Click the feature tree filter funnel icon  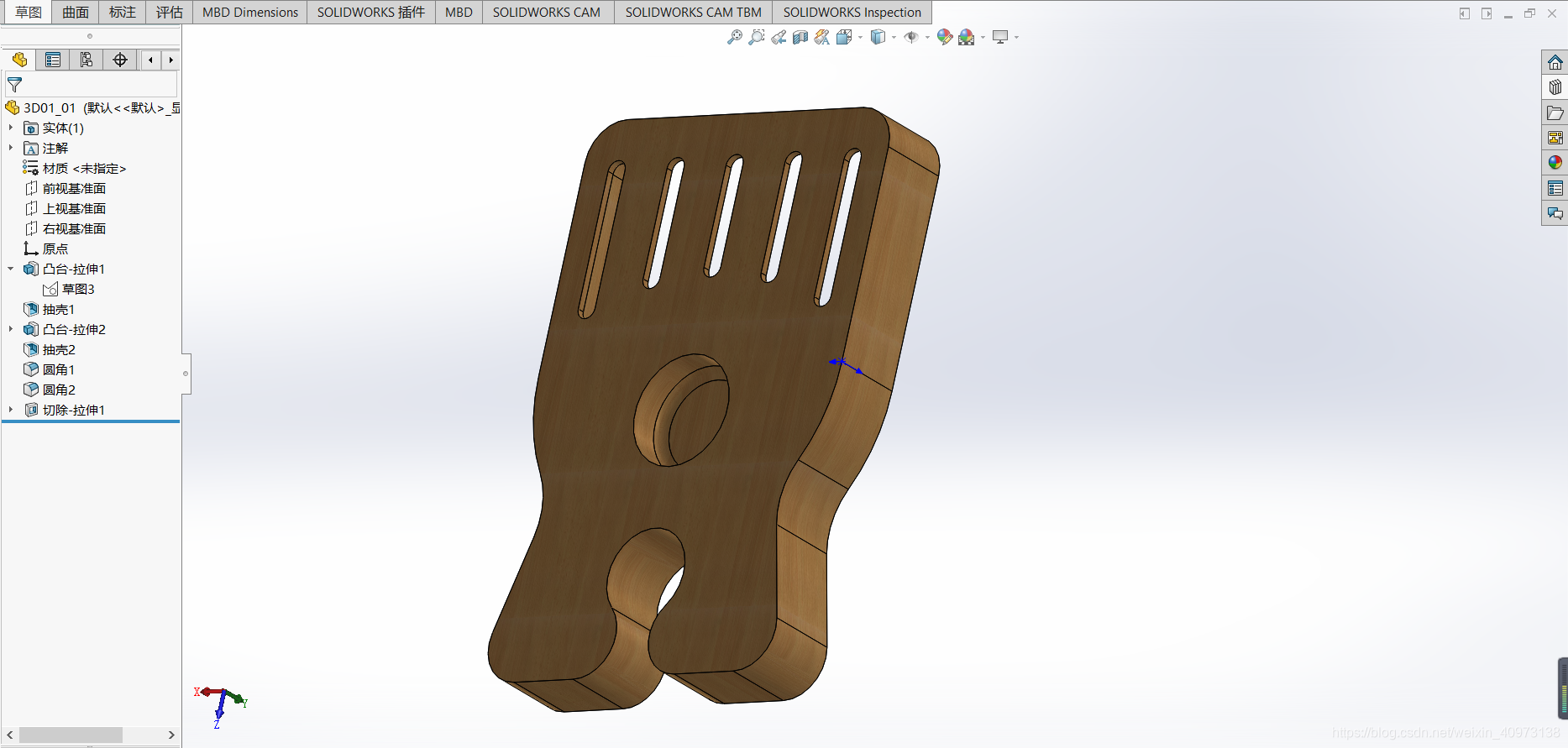click(14, 85)
